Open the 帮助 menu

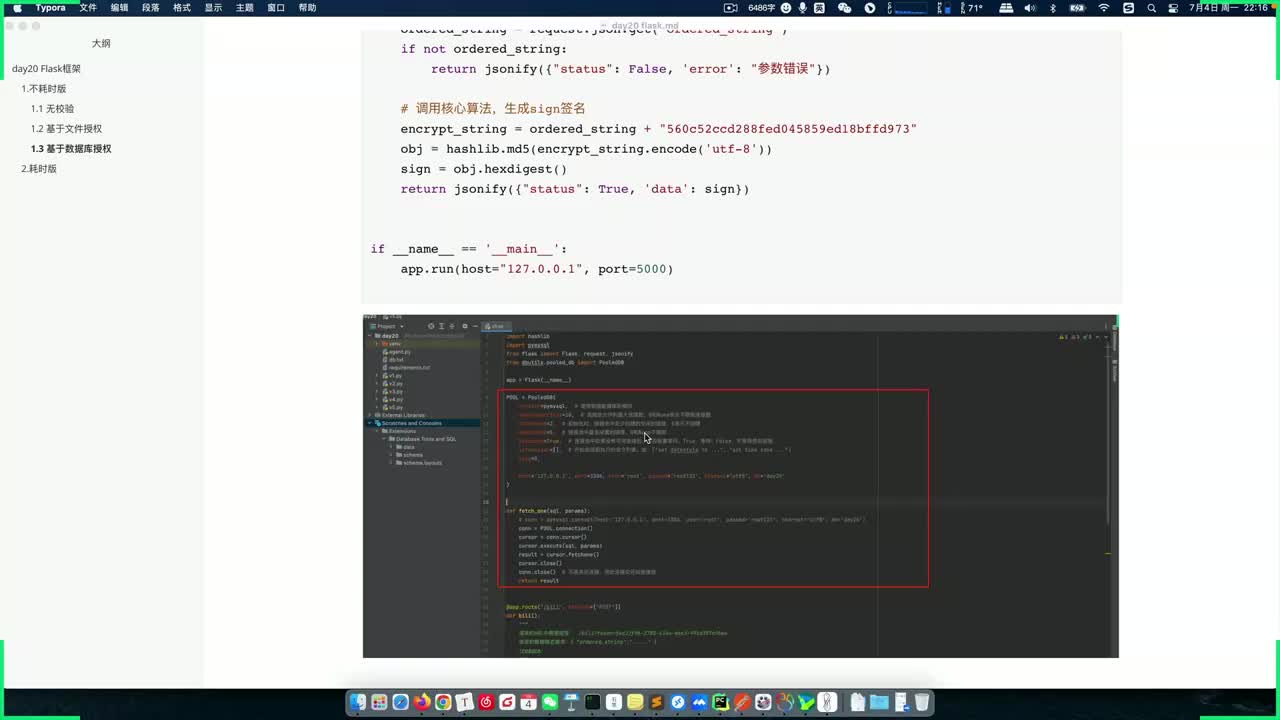click(307, 8)
